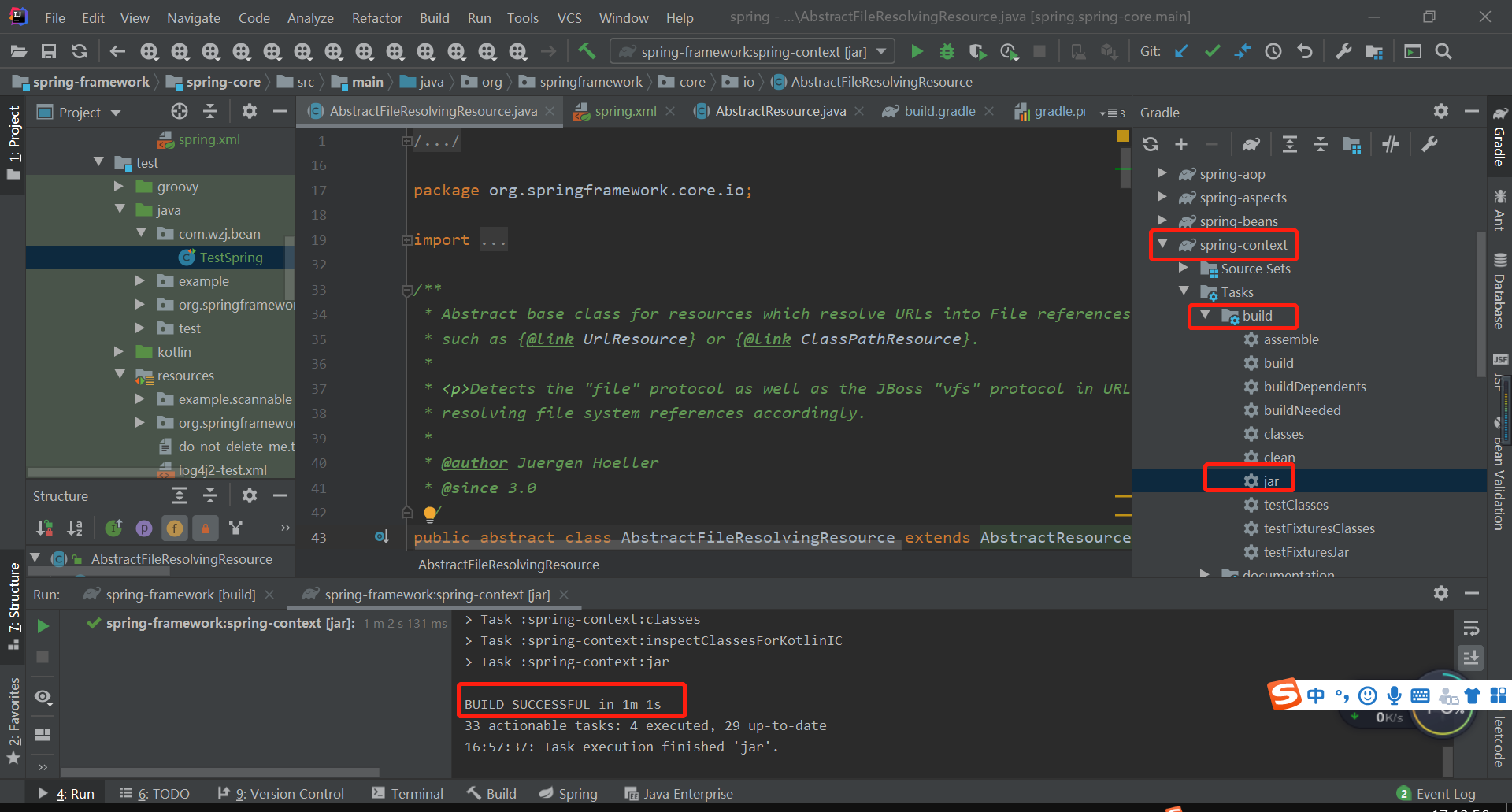This screenshot has width=1512, height=812.
Task: Collapse com.wzj.bean package
Action: coord(141,233)
